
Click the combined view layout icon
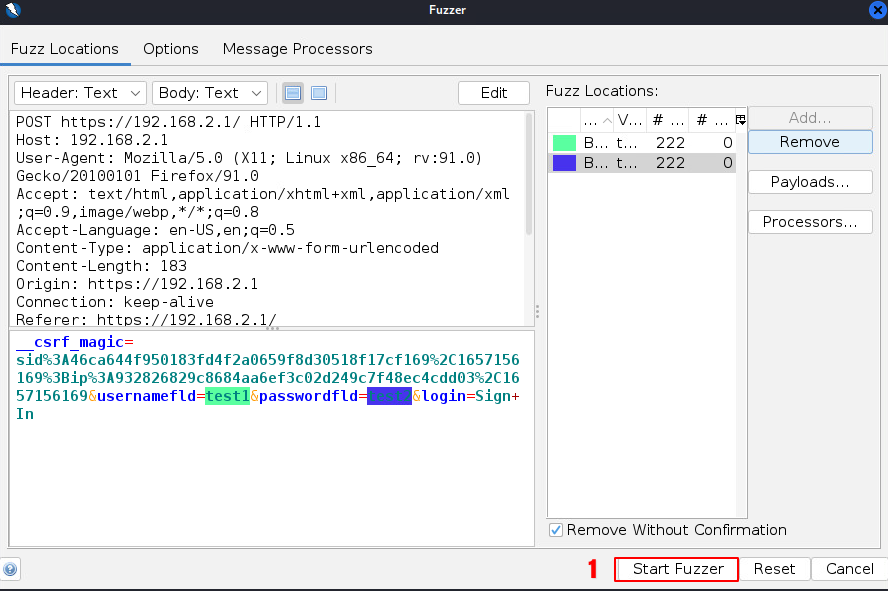pos(319,93)
